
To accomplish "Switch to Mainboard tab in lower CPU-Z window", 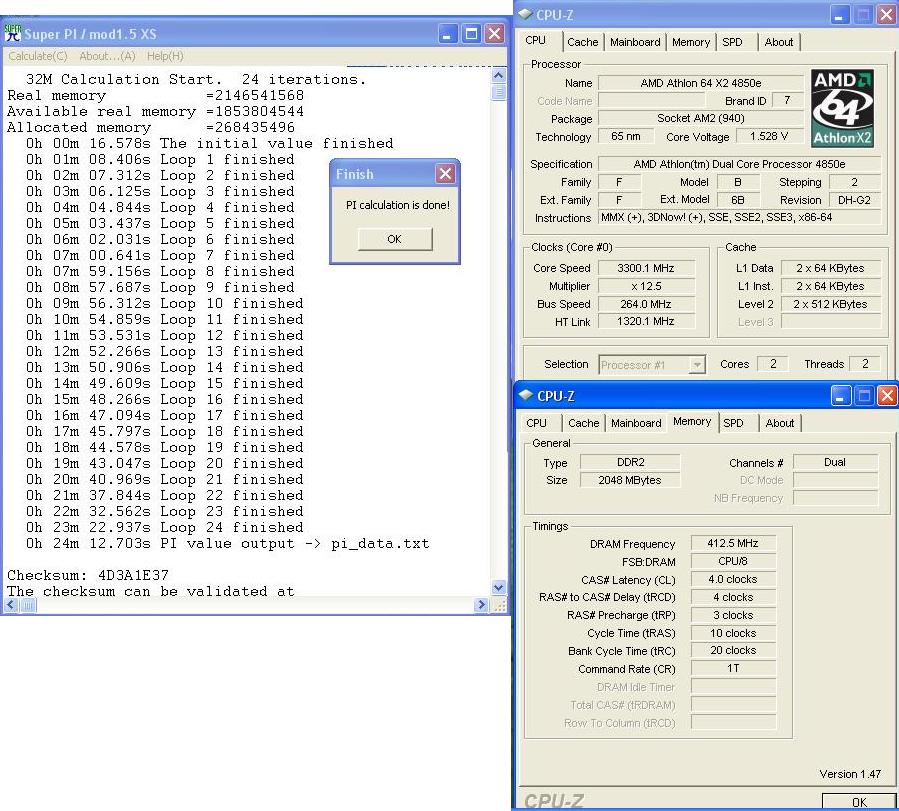I will click(636, 423).
